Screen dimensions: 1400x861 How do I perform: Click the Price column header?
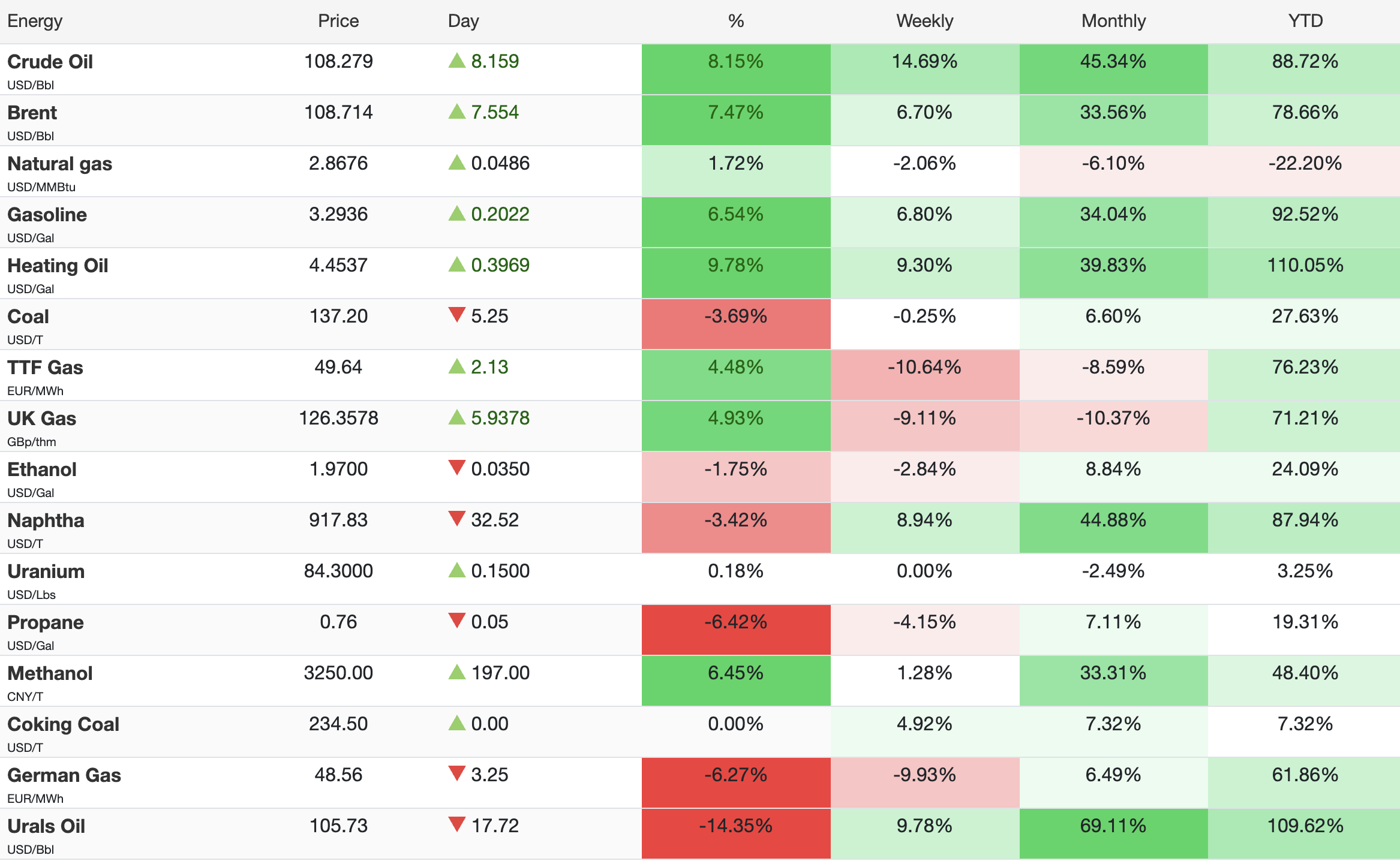pyautogui.click(x=338, y=21)
